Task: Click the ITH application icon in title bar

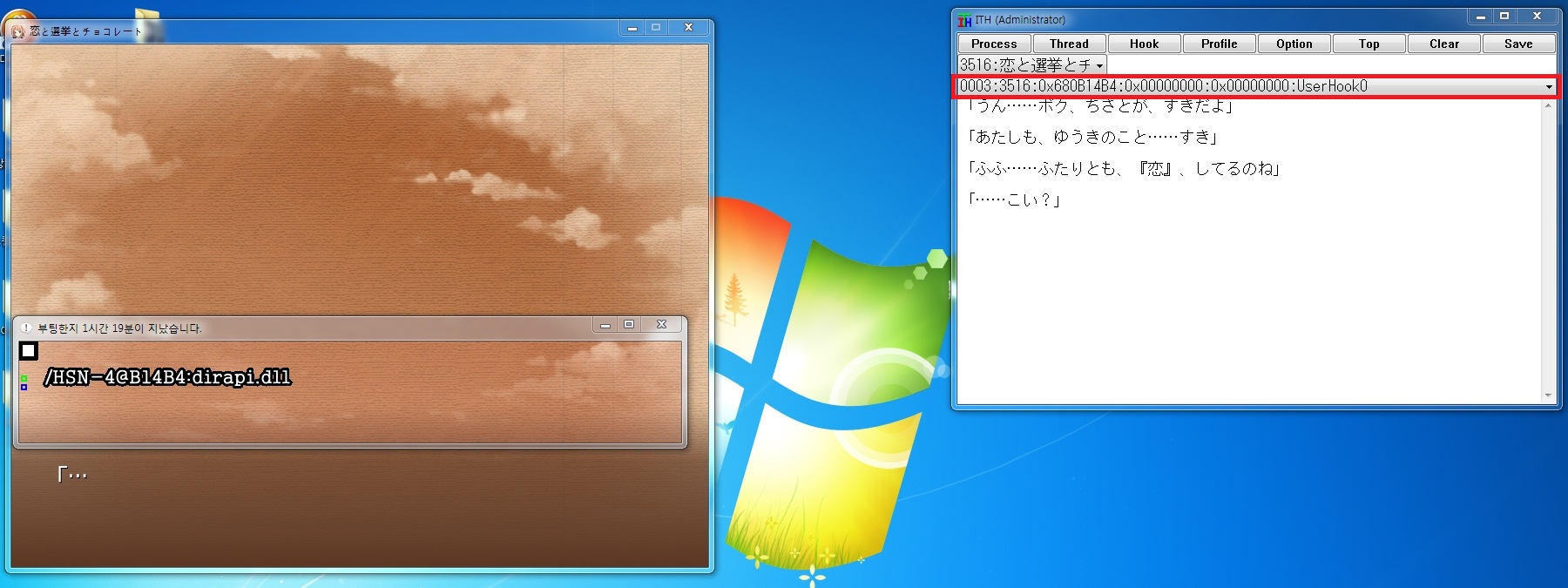Action: pyautogui.click(x=964, y=20)
